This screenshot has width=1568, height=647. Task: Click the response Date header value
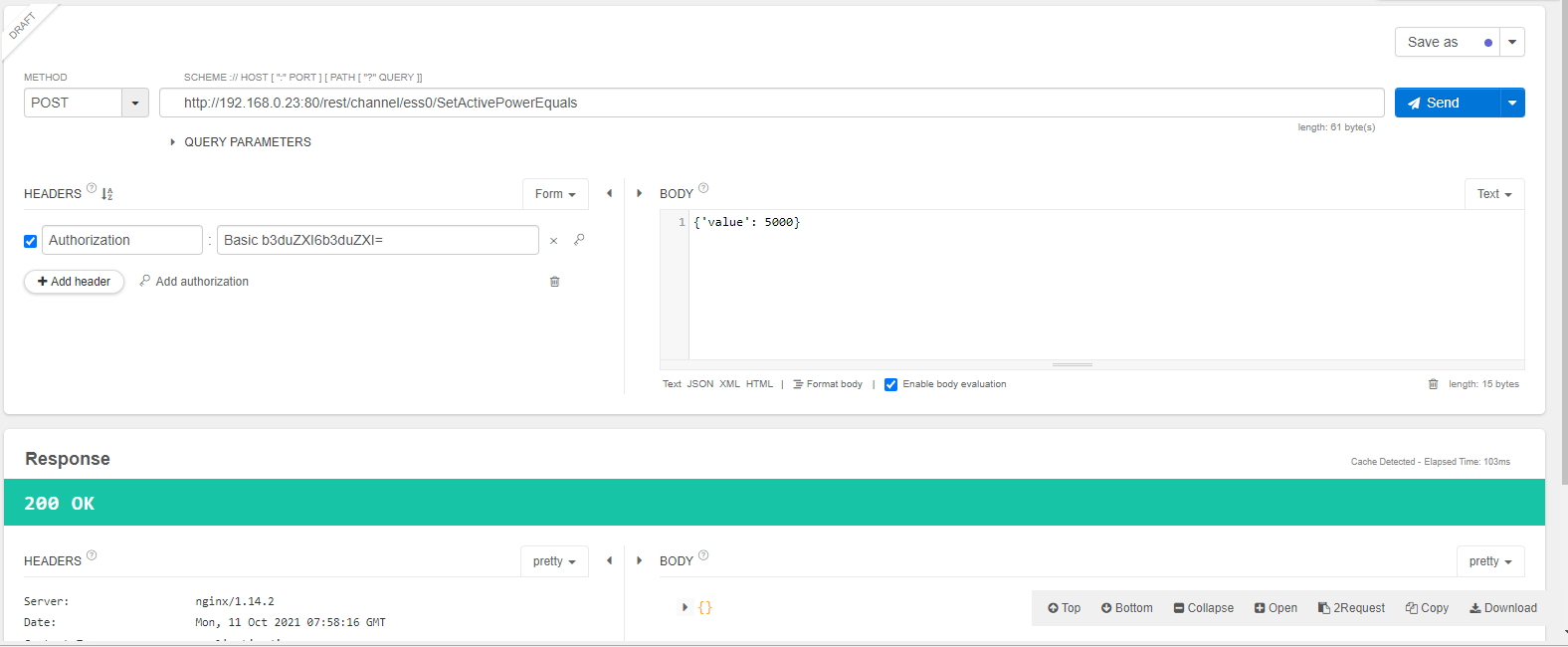point(291,622)
